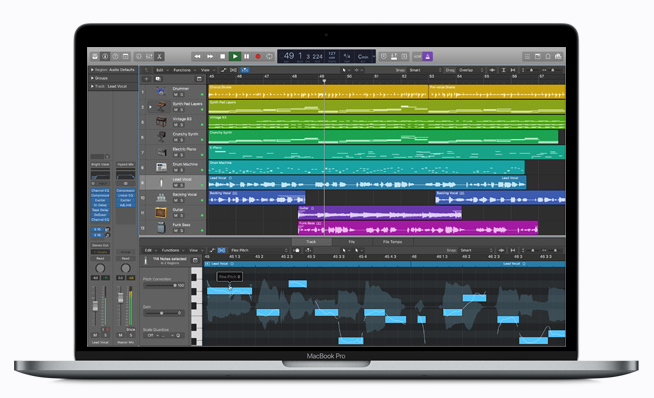Open the Mixer faders icon
The height and width of the screenshot is (398, 654).
(x=149, y=56)
